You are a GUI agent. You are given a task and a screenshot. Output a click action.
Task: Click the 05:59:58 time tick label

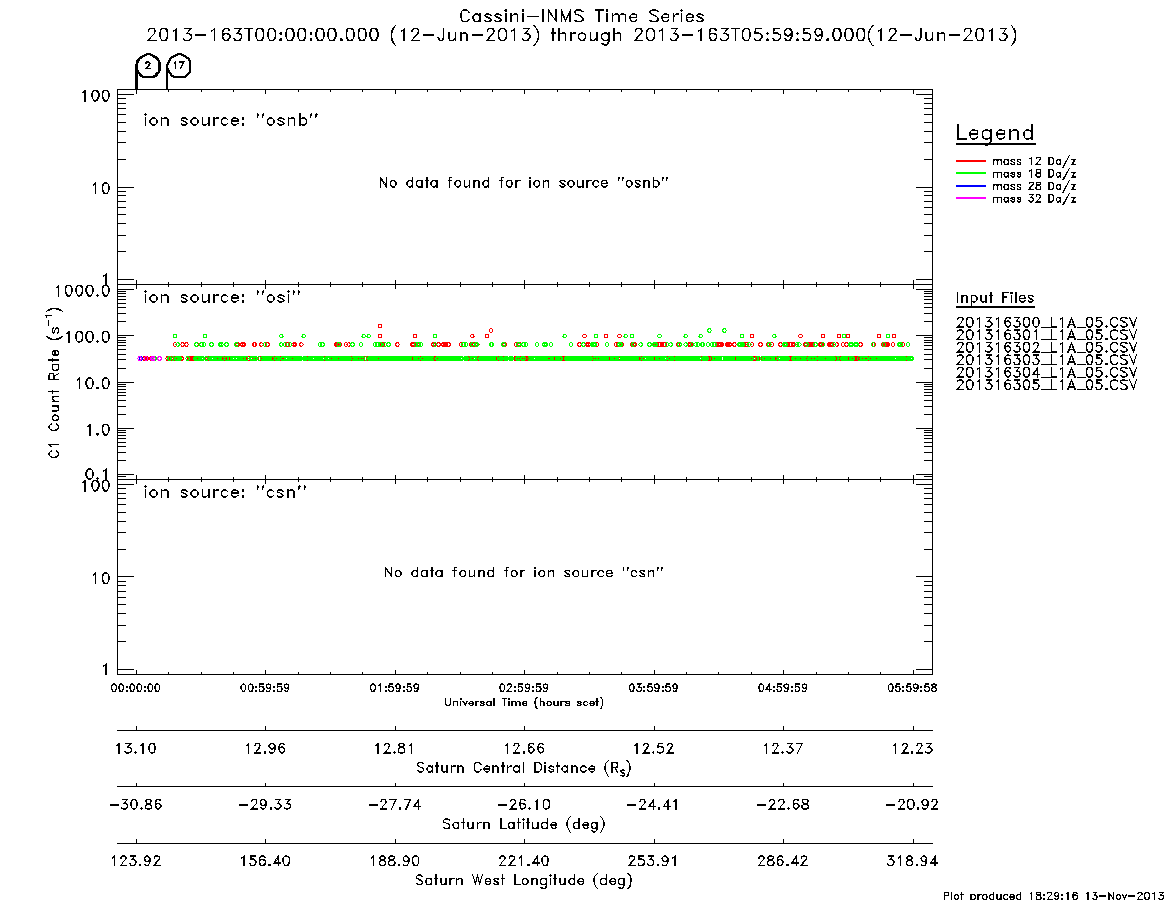pos(912,688)
